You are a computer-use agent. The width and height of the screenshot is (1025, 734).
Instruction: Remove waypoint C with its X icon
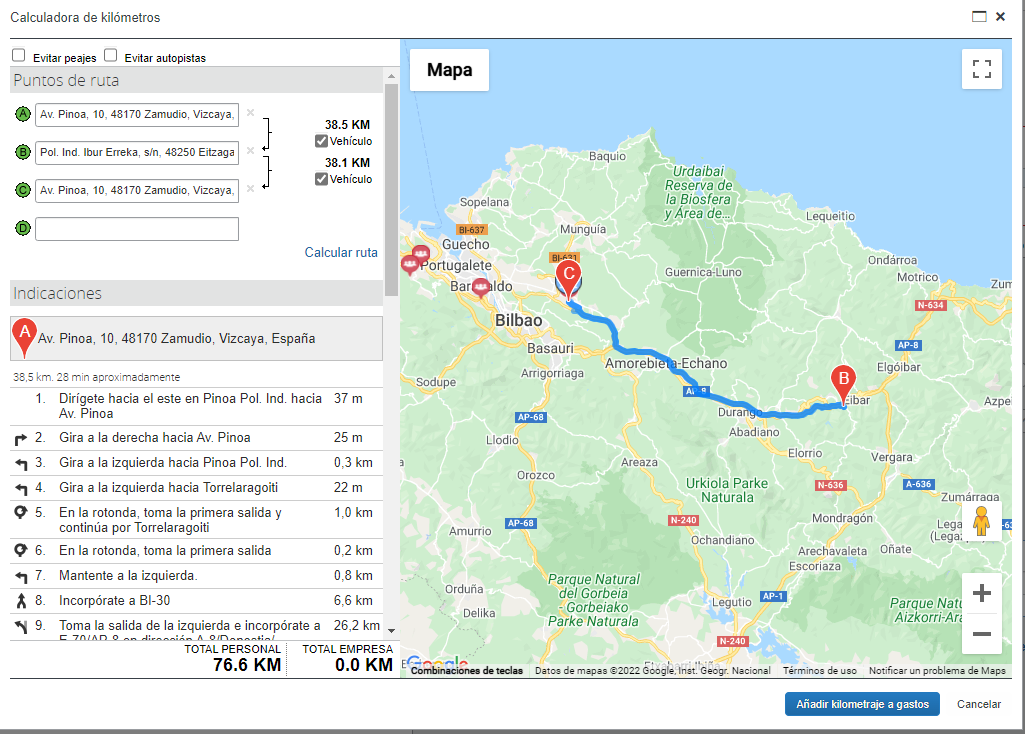[x=250, y=189]
